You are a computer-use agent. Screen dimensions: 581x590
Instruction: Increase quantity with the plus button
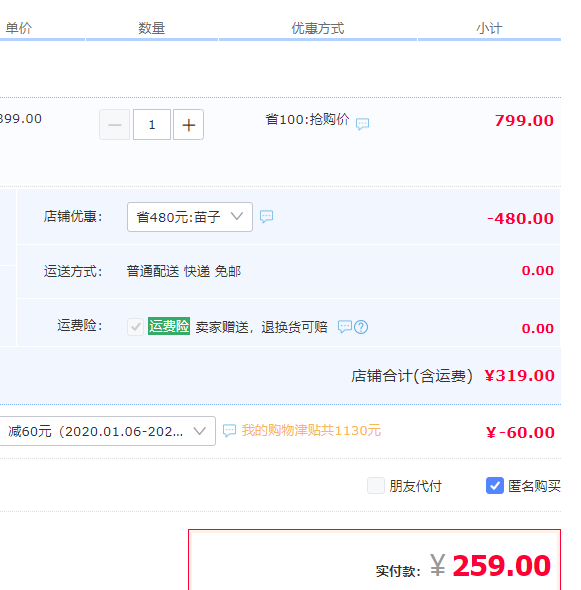(x=189, y=125)
